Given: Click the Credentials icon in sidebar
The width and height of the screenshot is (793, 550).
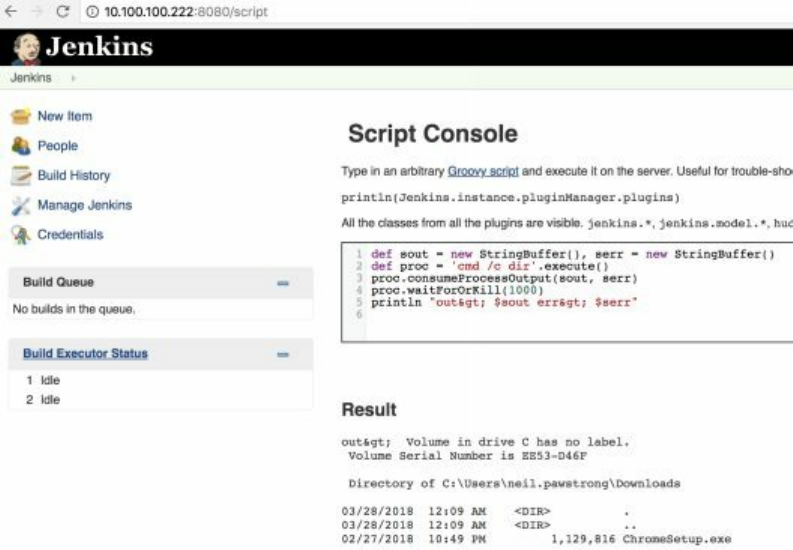Looking at the screenshot, I should click(x=20, y=235).
